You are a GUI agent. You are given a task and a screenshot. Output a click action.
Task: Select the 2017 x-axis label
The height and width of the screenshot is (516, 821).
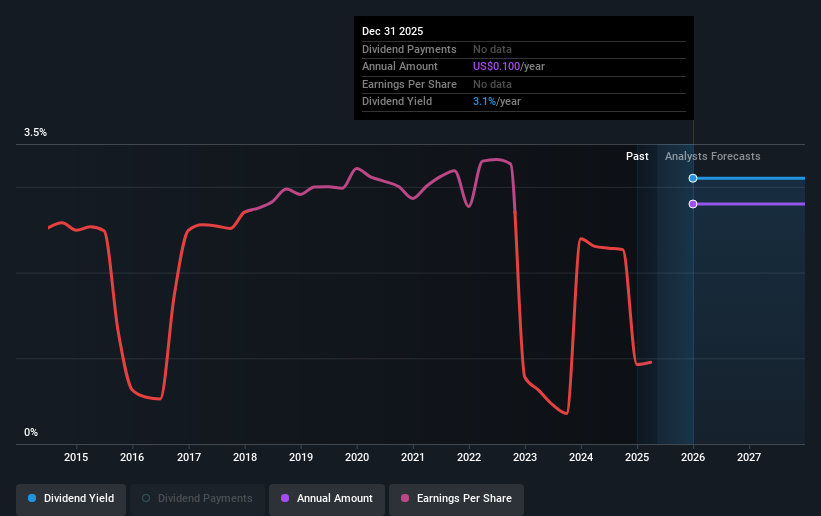188,457
